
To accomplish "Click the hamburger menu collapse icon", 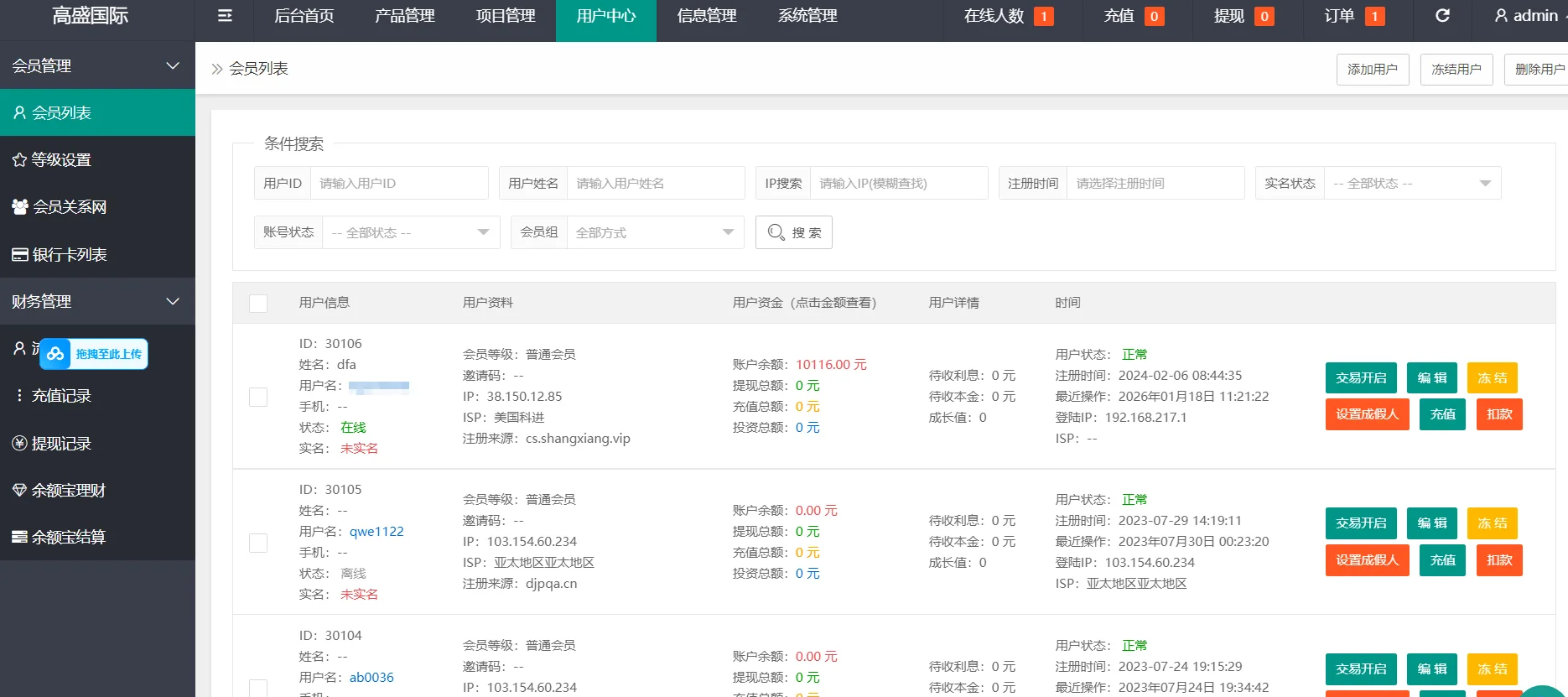I will 225,16.
